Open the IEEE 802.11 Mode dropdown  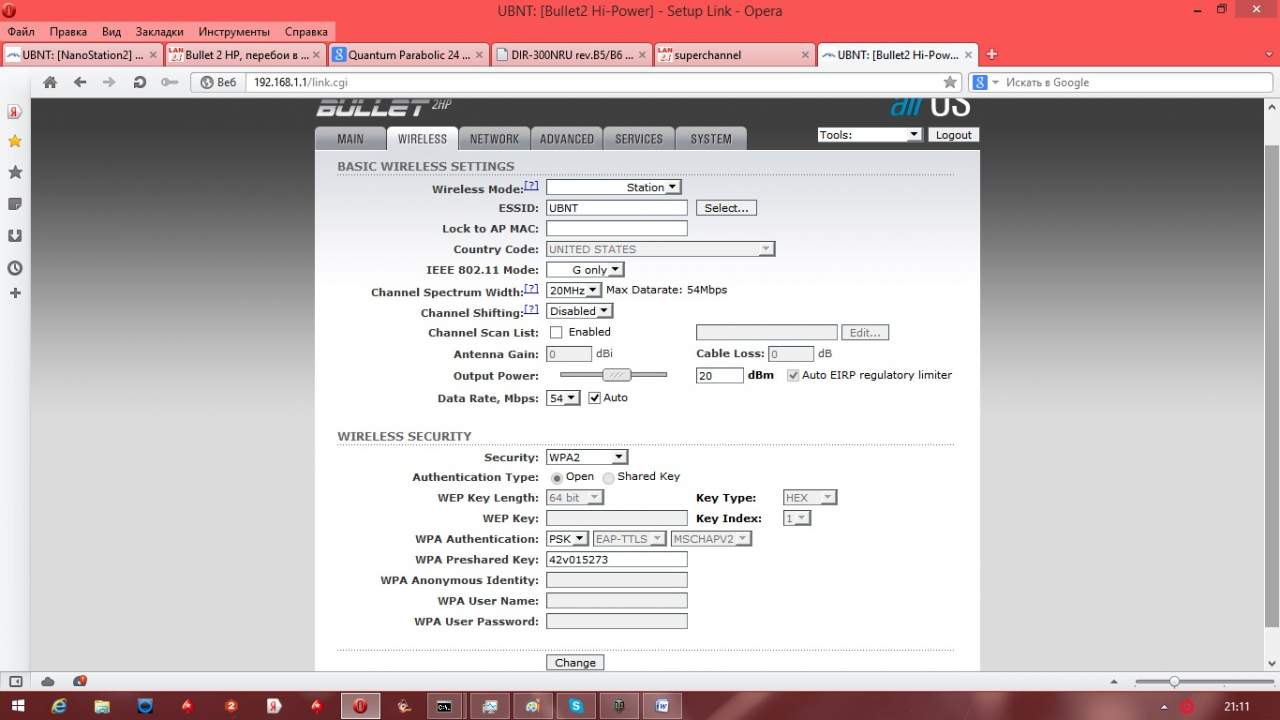585,270
